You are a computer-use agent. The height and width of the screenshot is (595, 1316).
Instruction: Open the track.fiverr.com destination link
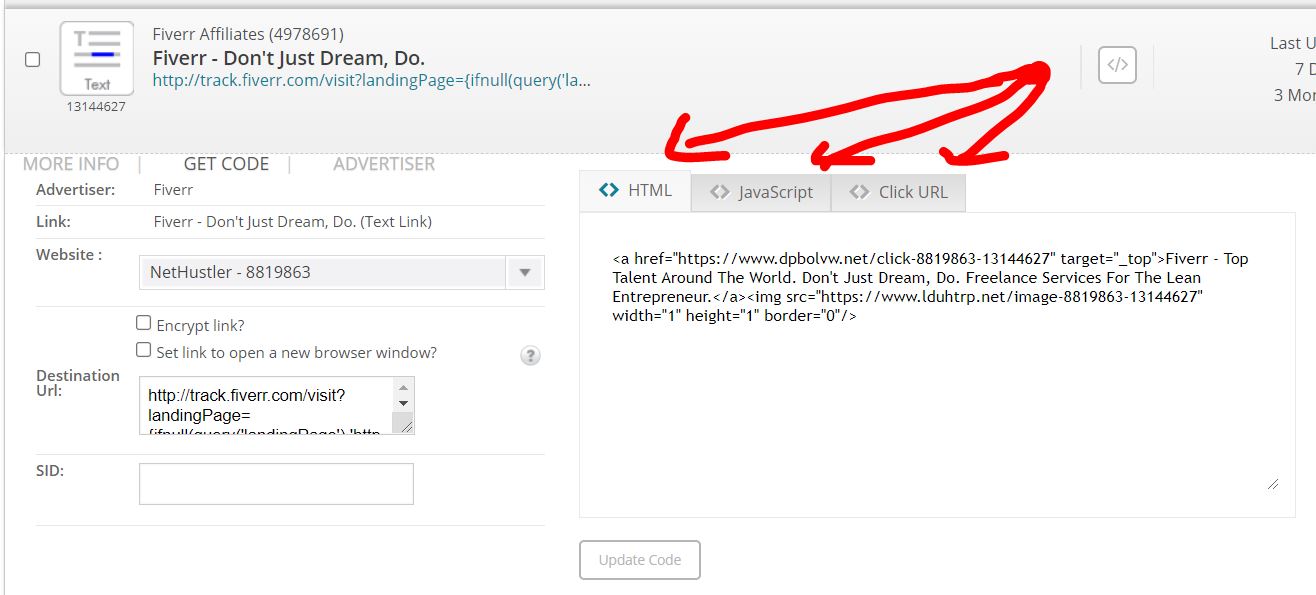tap(372, 81)
